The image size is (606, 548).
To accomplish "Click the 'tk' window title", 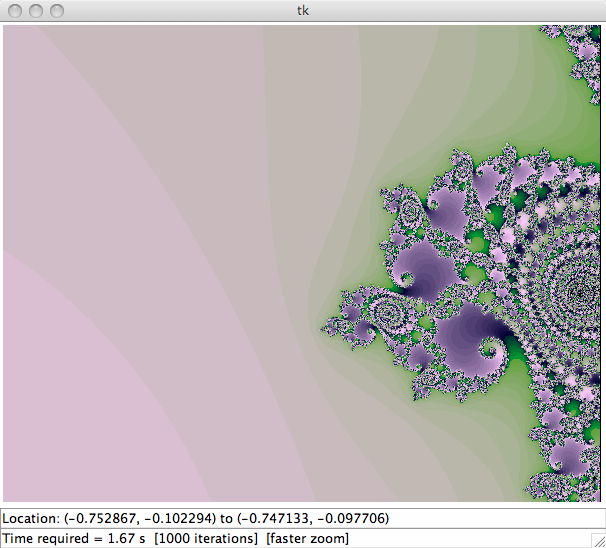I will click(x=303, y=10).
